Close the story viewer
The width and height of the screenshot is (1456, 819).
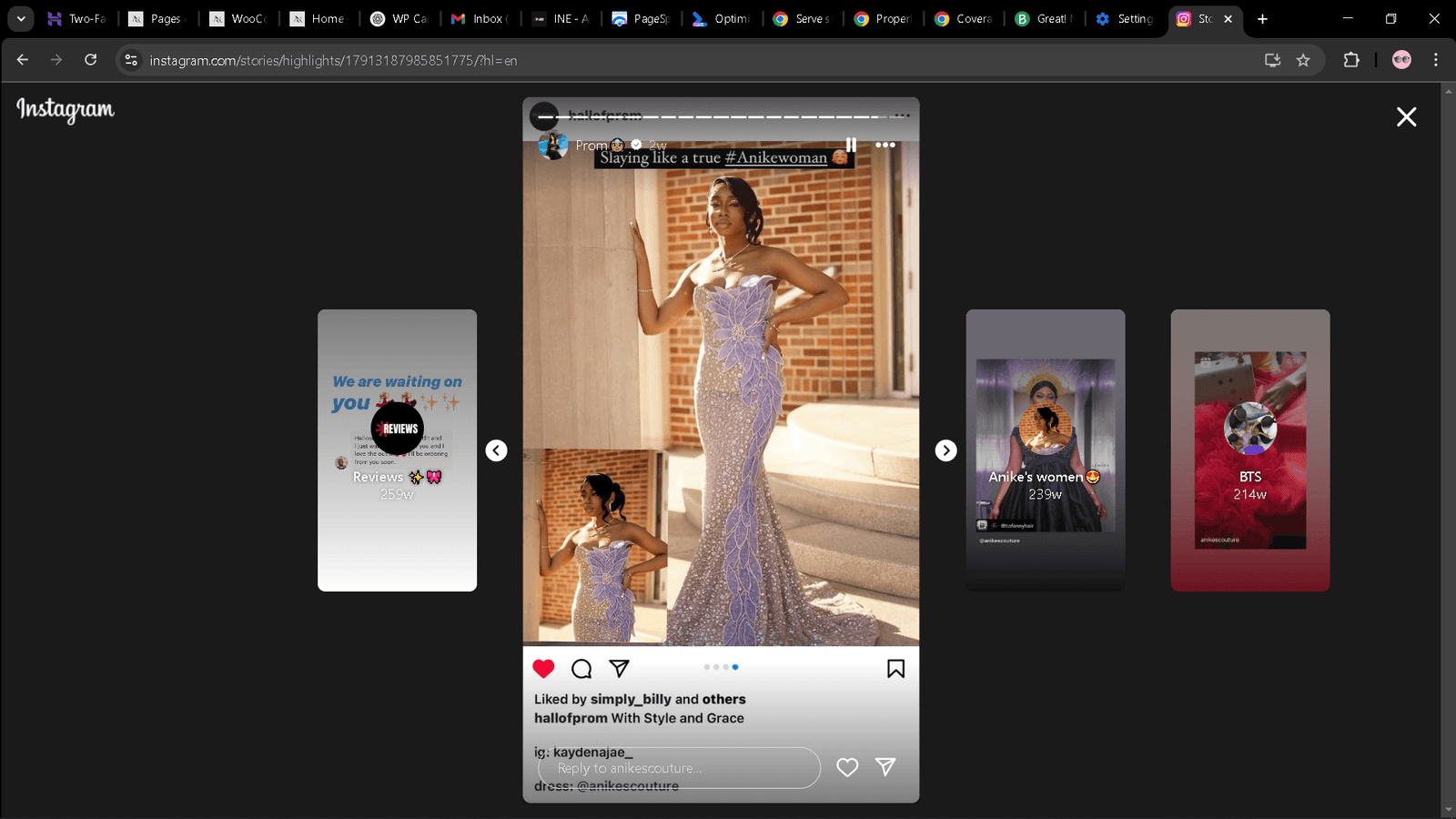pyautogui.click(x=1406, y=116)
